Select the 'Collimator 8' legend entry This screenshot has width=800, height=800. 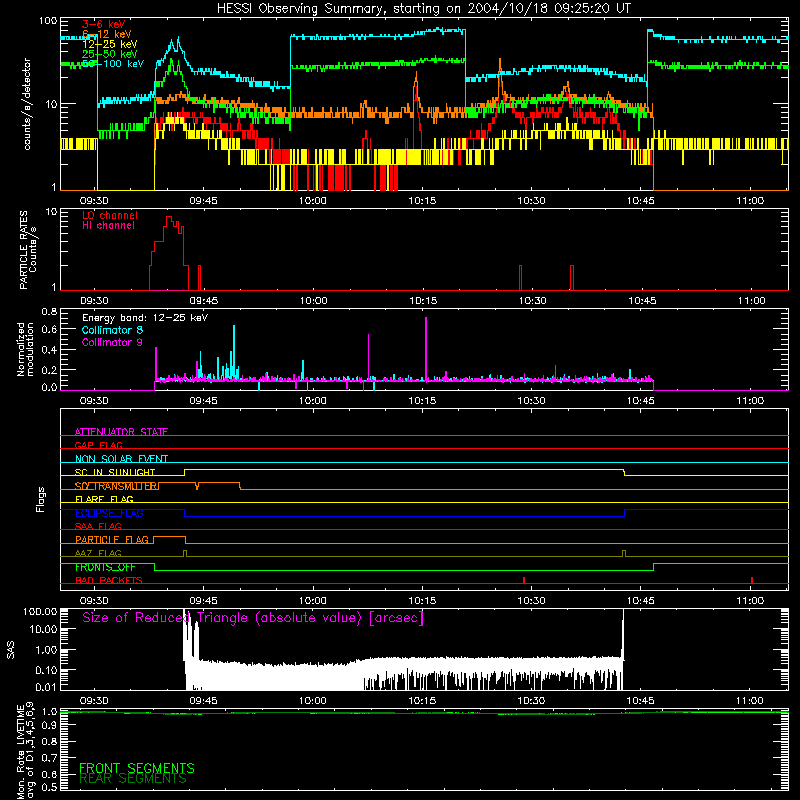[x=112, y=330]
